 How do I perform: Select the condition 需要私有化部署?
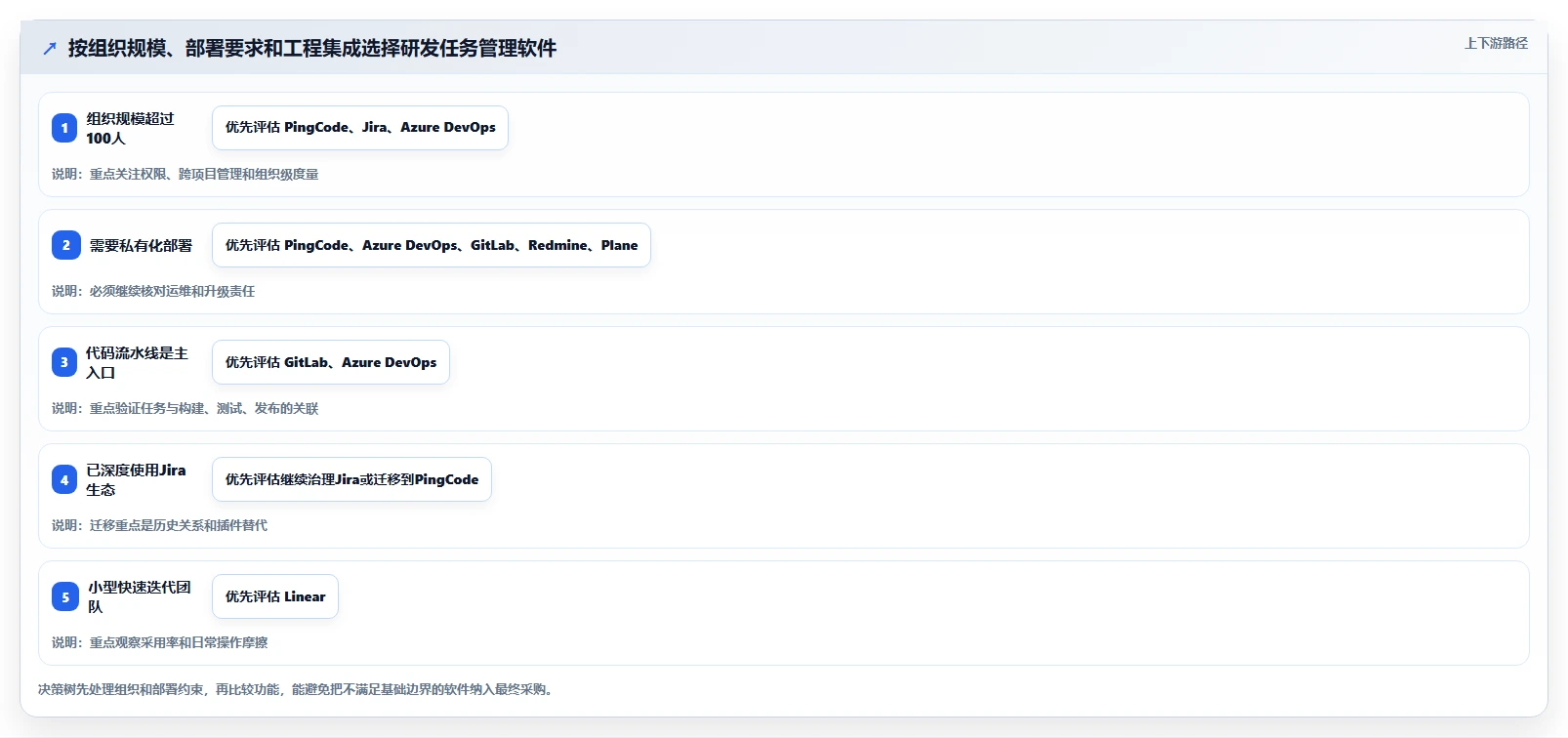pyautogui.click(x=141, y=245)
